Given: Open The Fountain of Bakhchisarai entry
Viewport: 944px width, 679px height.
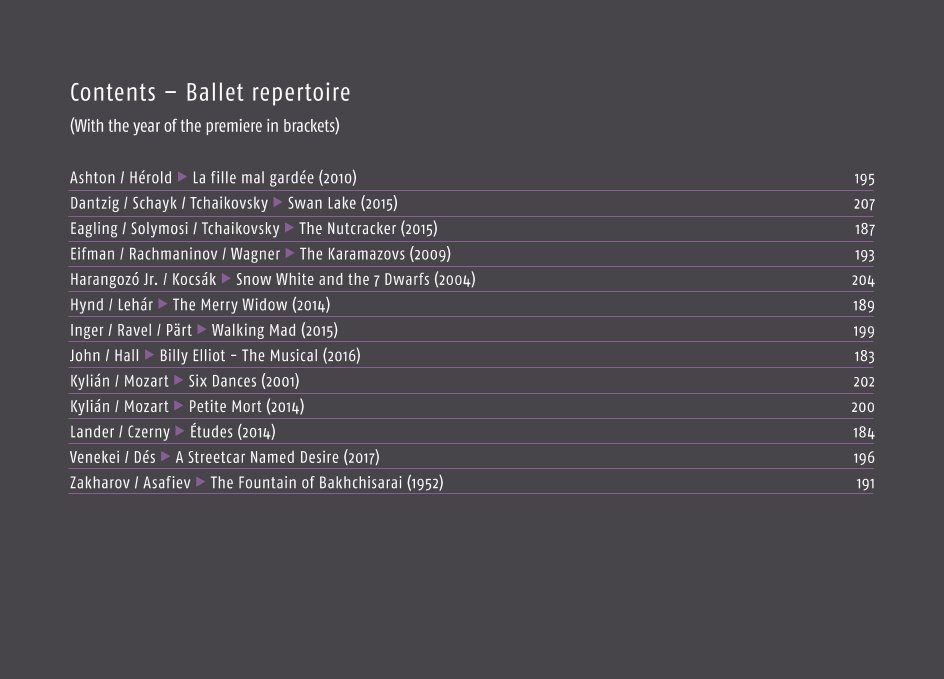Looking at the screenshot, I should (x=471, y=482).
